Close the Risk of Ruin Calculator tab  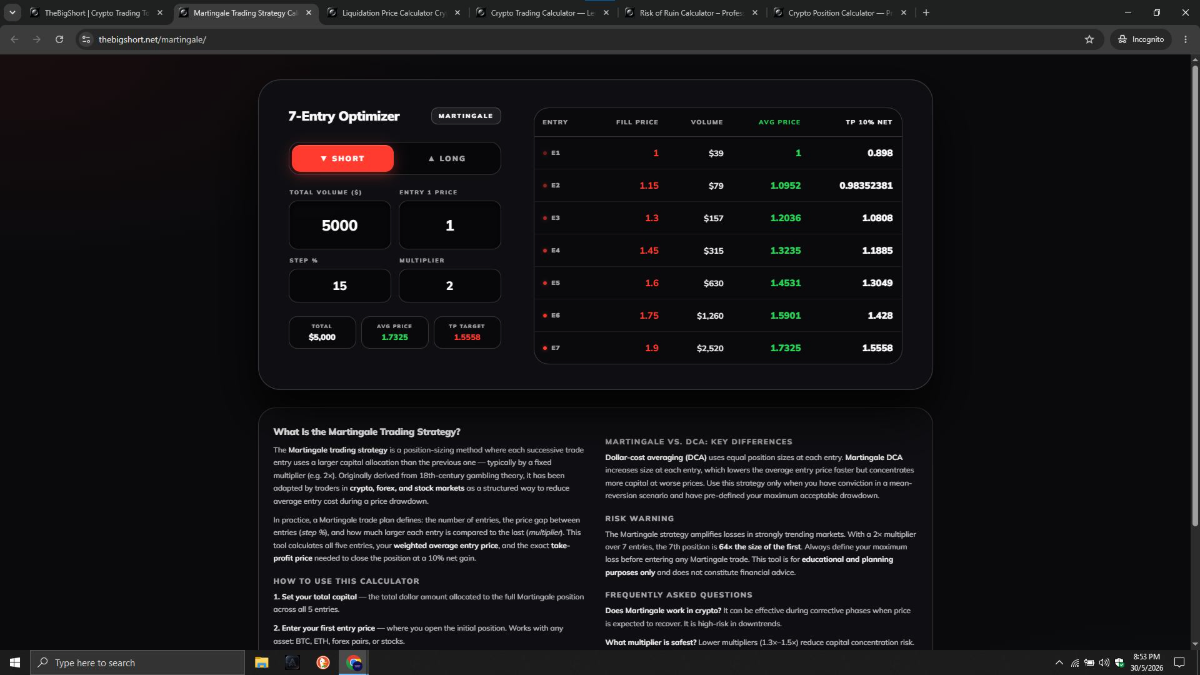[x=754, y=13]
